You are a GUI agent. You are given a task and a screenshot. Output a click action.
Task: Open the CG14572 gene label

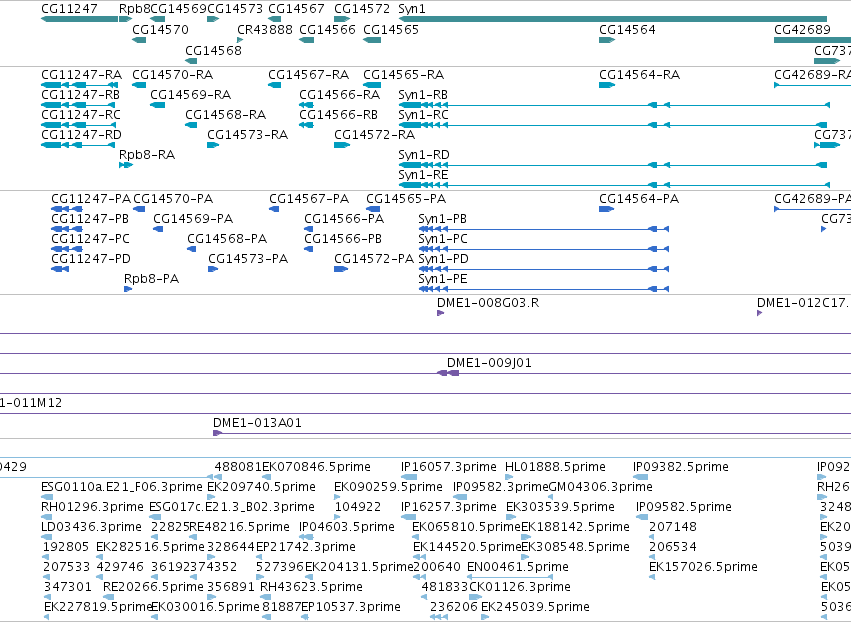[x=362, y=9]
